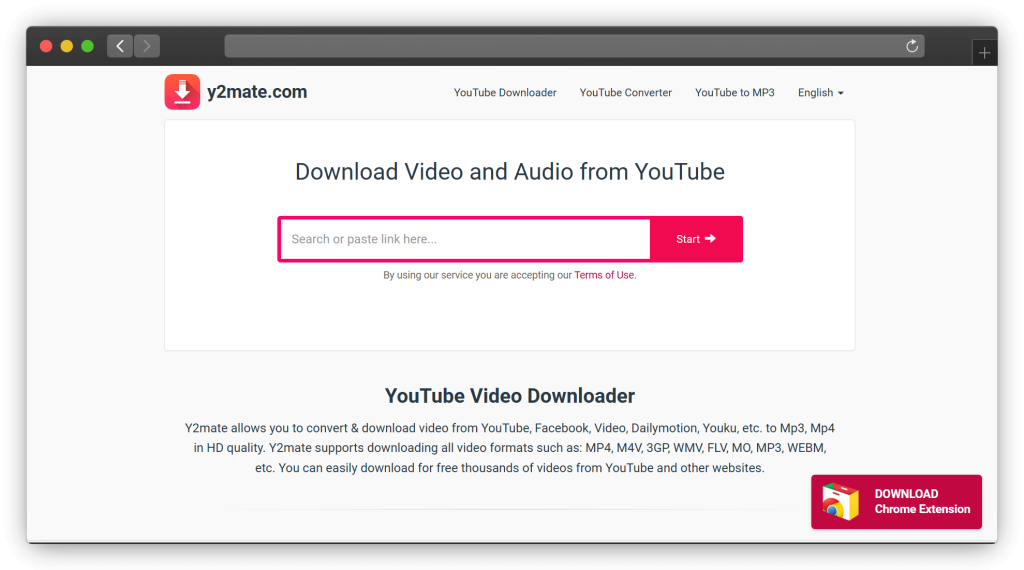The height and width of the screenshot is (570, 1024).
Task: Click the Download Chrome Extension button
Action: (x=896, y=502)
